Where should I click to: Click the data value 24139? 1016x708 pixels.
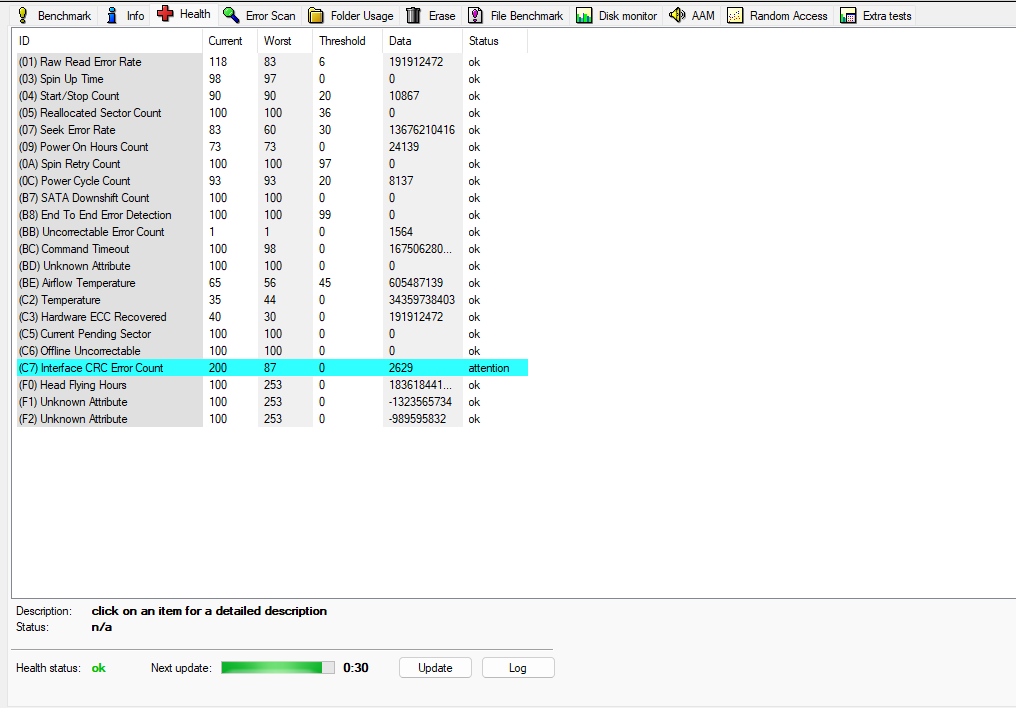tap(404, 147)
